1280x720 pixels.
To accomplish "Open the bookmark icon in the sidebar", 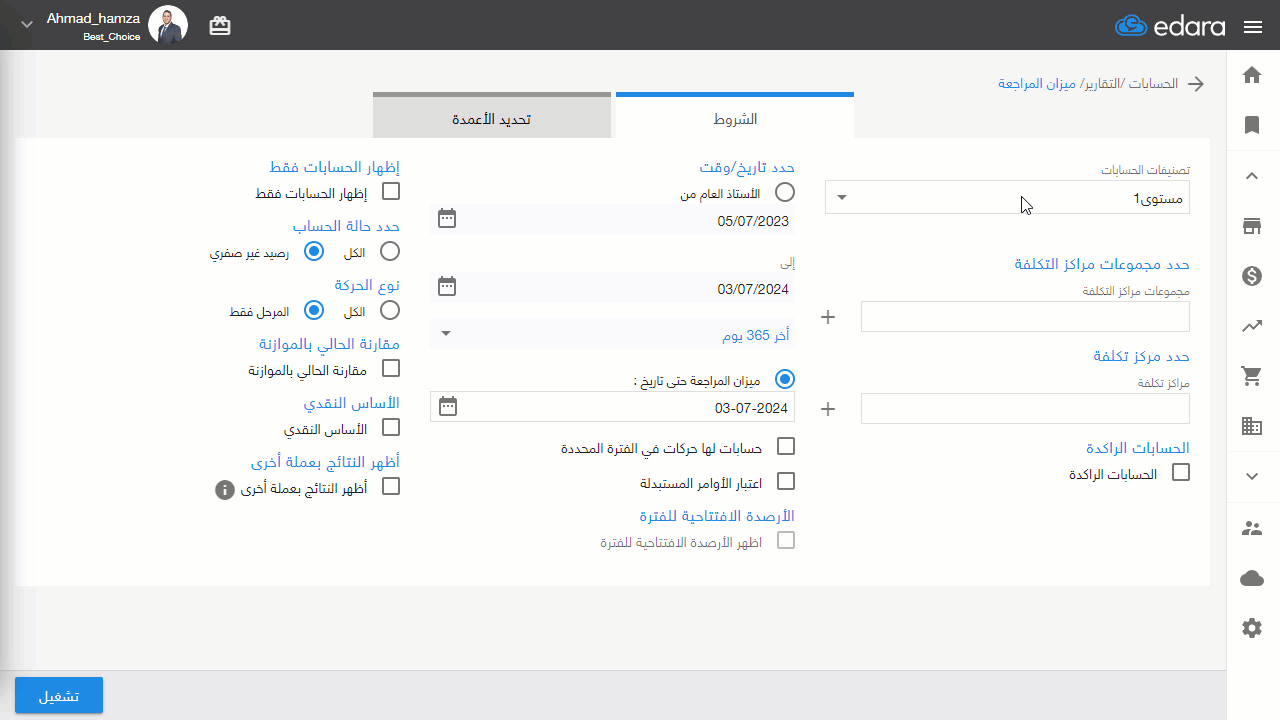I will (x=1251, y=125).
